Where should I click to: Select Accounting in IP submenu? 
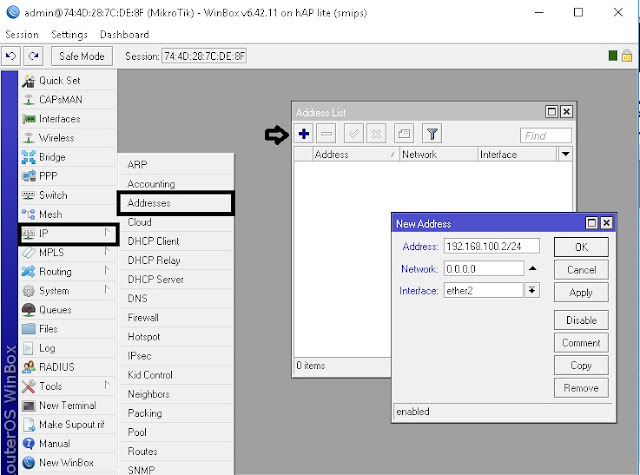coord(176,184)
